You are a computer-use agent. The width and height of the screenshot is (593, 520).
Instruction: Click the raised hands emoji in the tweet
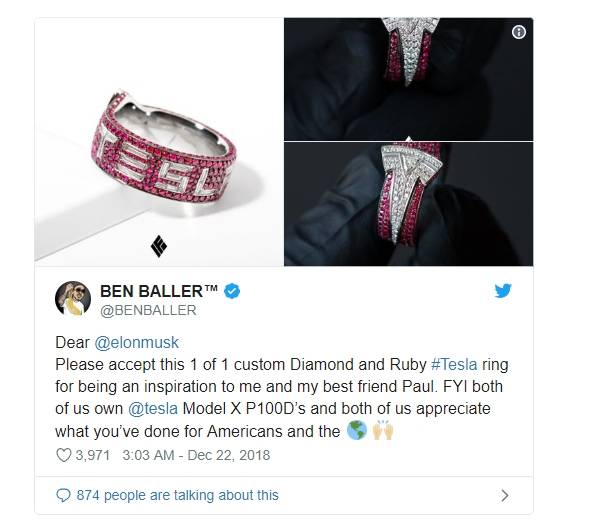[x=383, y=430]
